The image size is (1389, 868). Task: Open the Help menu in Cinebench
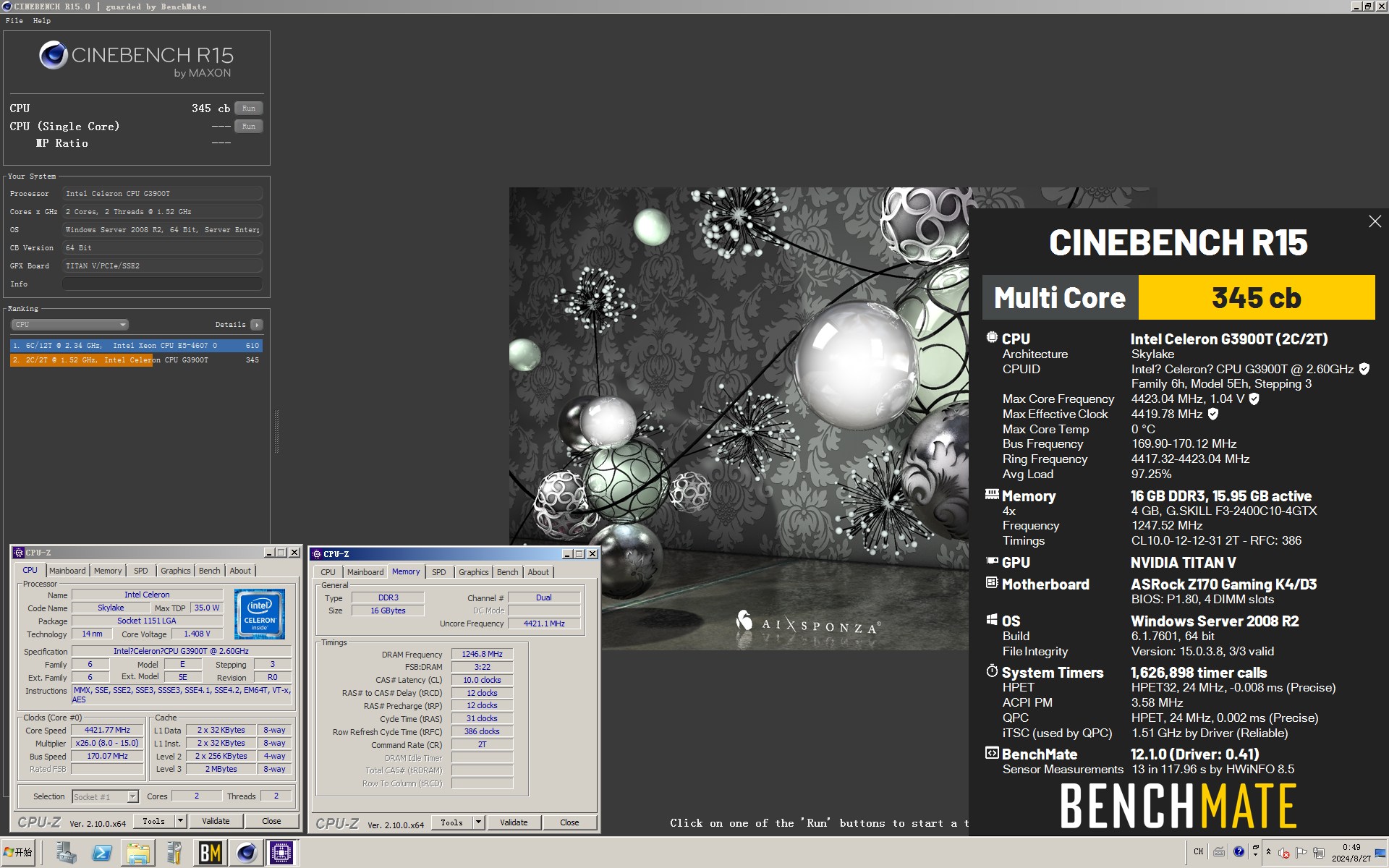pos(42,21)
